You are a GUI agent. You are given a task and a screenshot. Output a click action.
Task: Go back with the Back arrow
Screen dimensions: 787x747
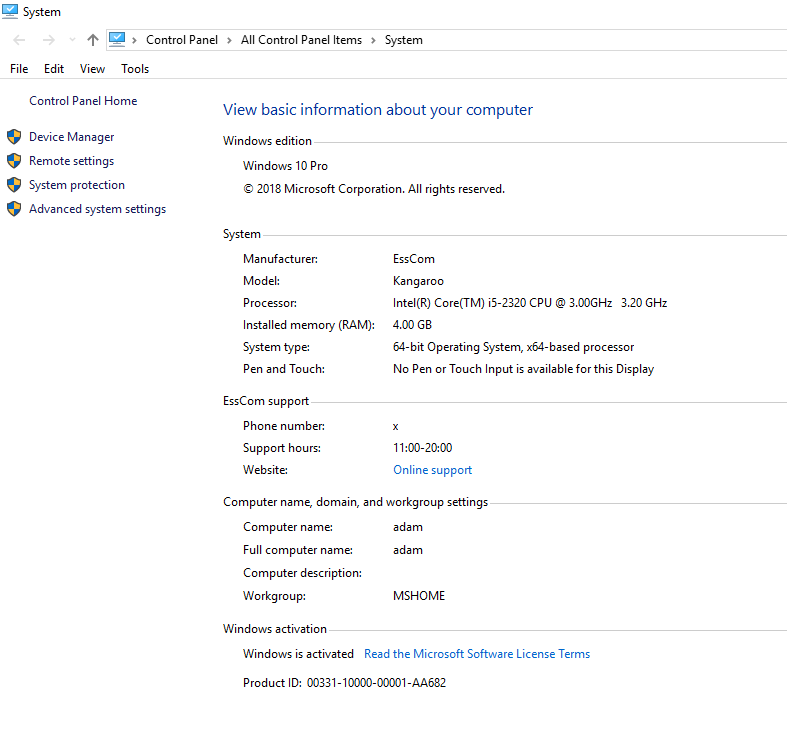pos(19,40)
